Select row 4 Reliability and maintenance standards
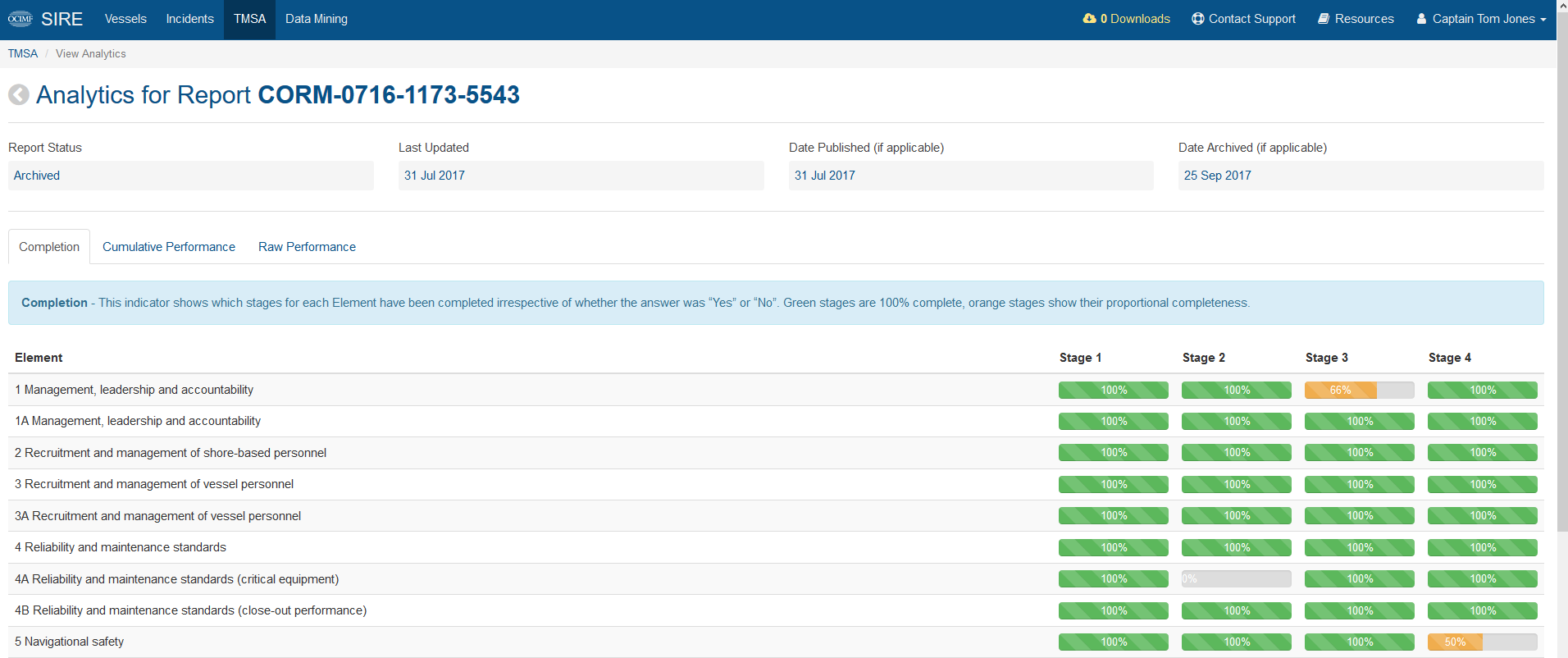The height and width of the screenshot is (658, 1568). tap(776, 548)
